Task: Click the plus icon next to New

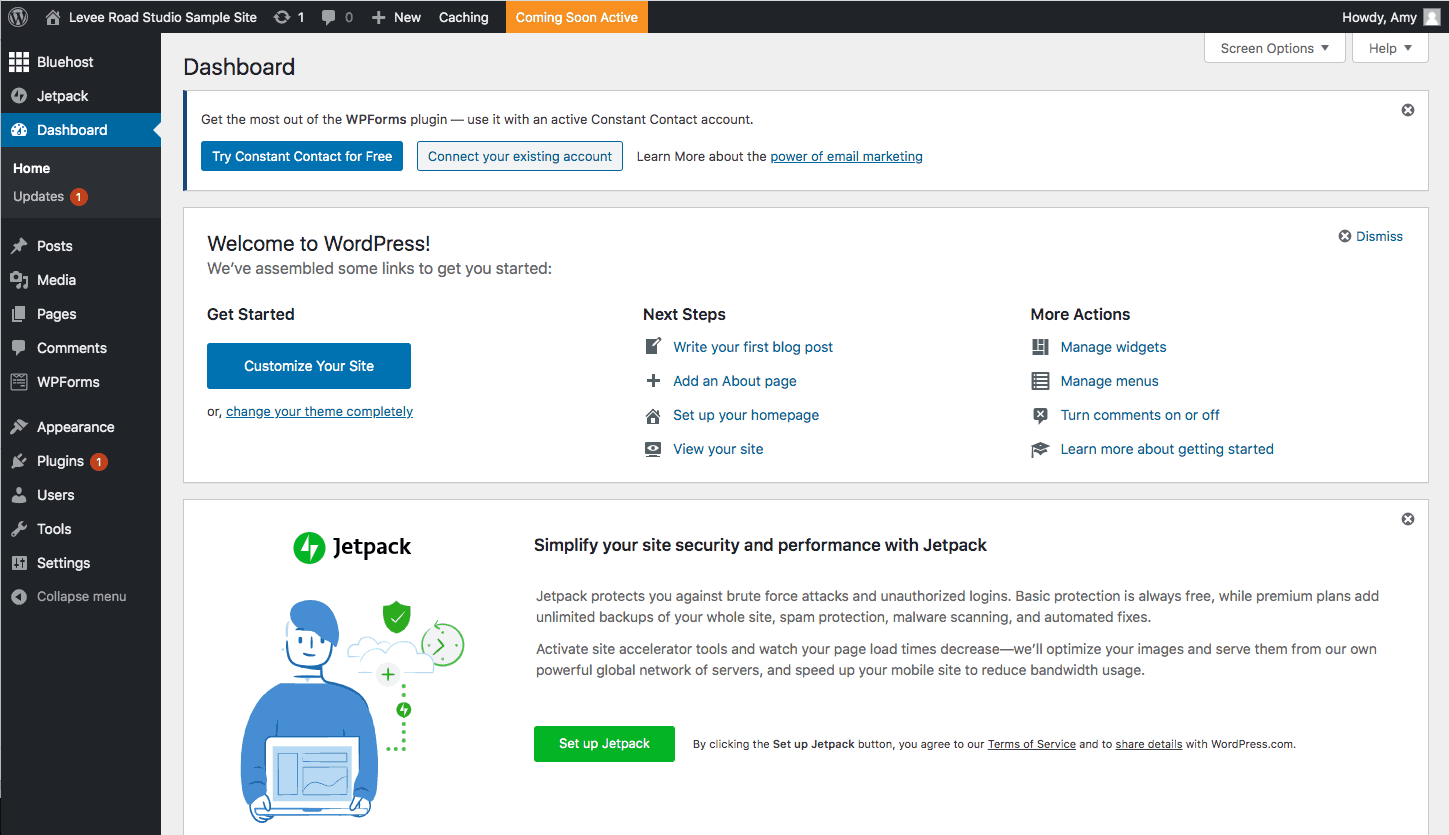Action: coord(378,17)
